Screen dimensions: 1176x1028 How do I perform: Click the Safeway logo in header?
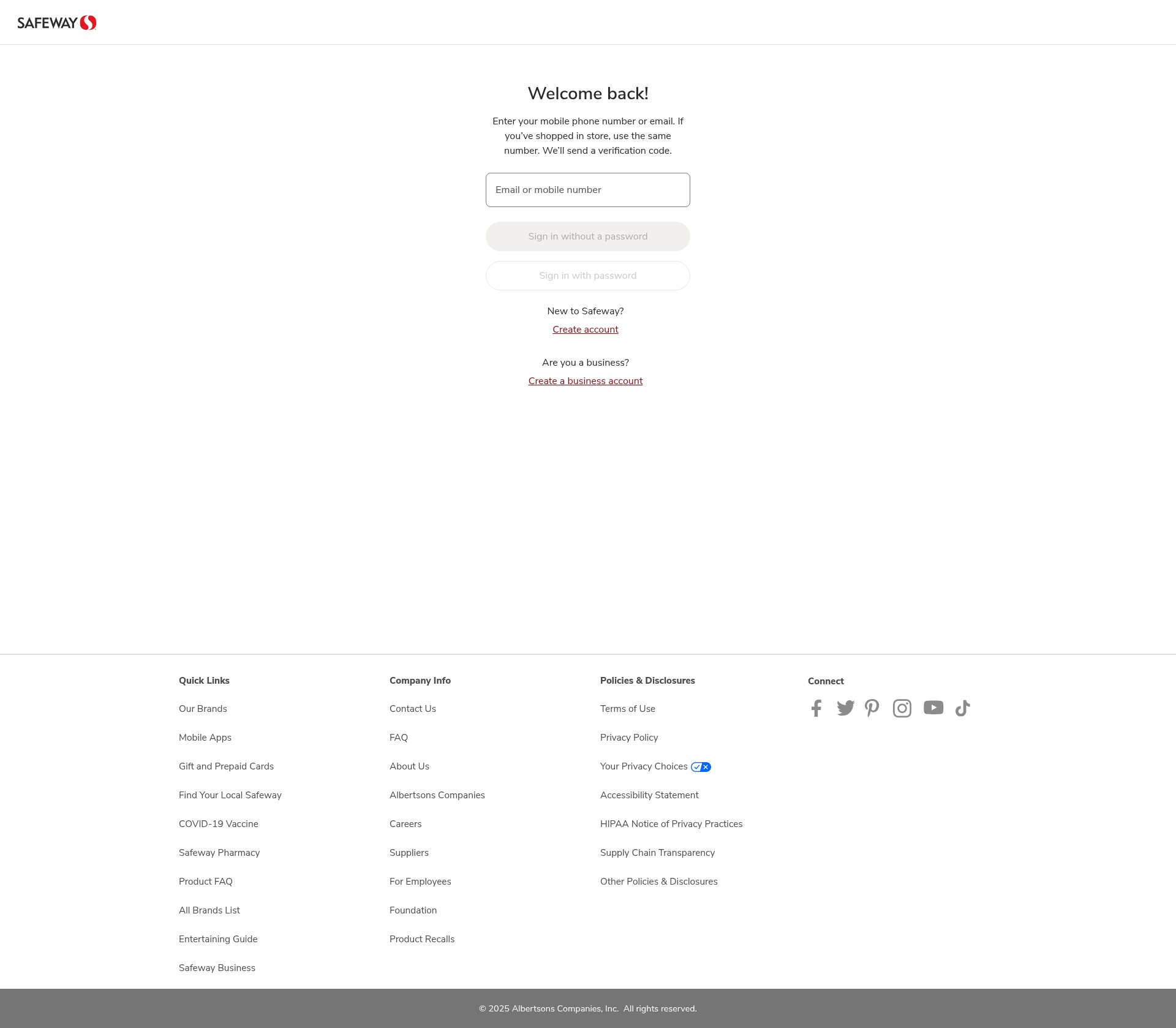click(x=57, y=23)
